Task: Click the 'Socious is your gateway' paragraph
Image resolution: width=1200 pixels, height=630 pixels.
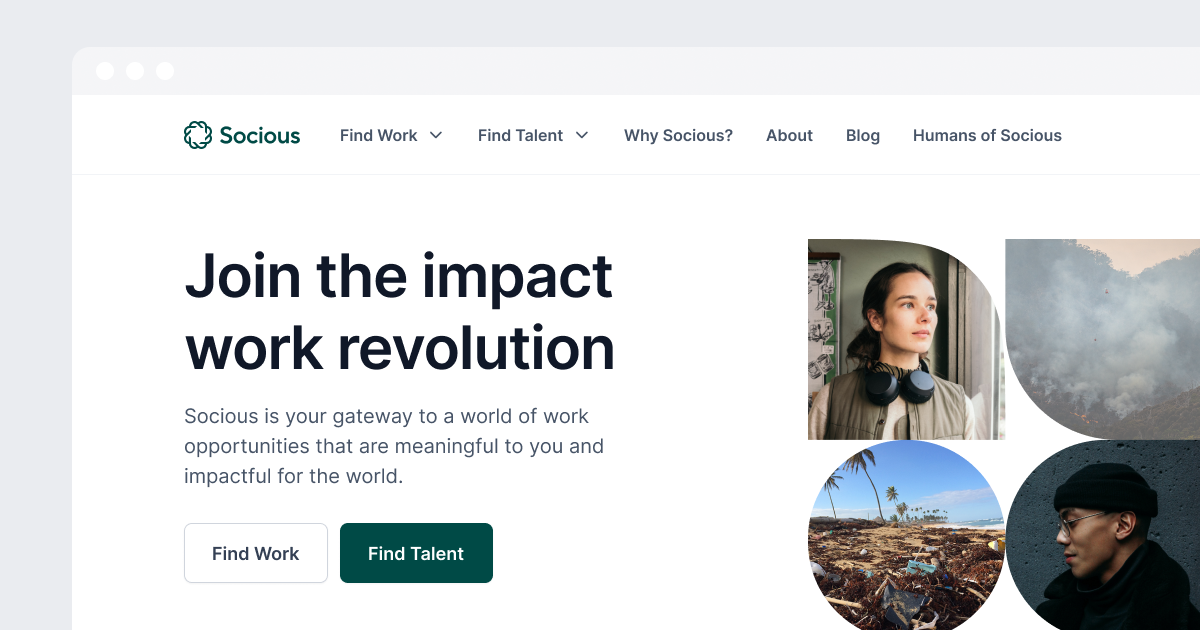Action: (394, 446)
